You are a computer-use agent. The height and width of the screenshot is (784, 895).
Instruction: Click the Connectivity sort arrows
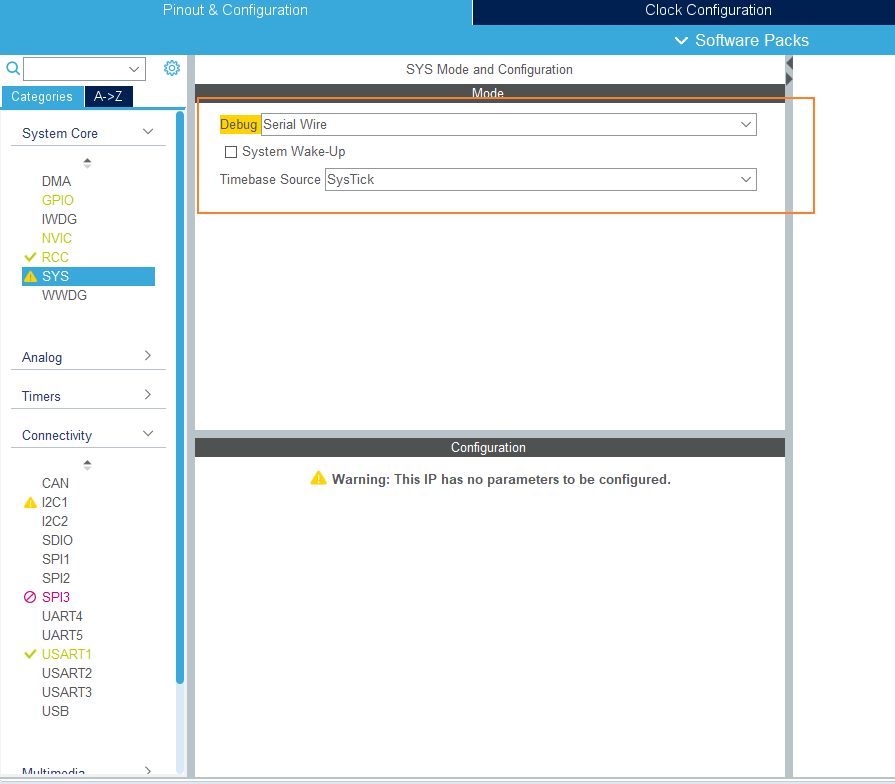[87, 465]
